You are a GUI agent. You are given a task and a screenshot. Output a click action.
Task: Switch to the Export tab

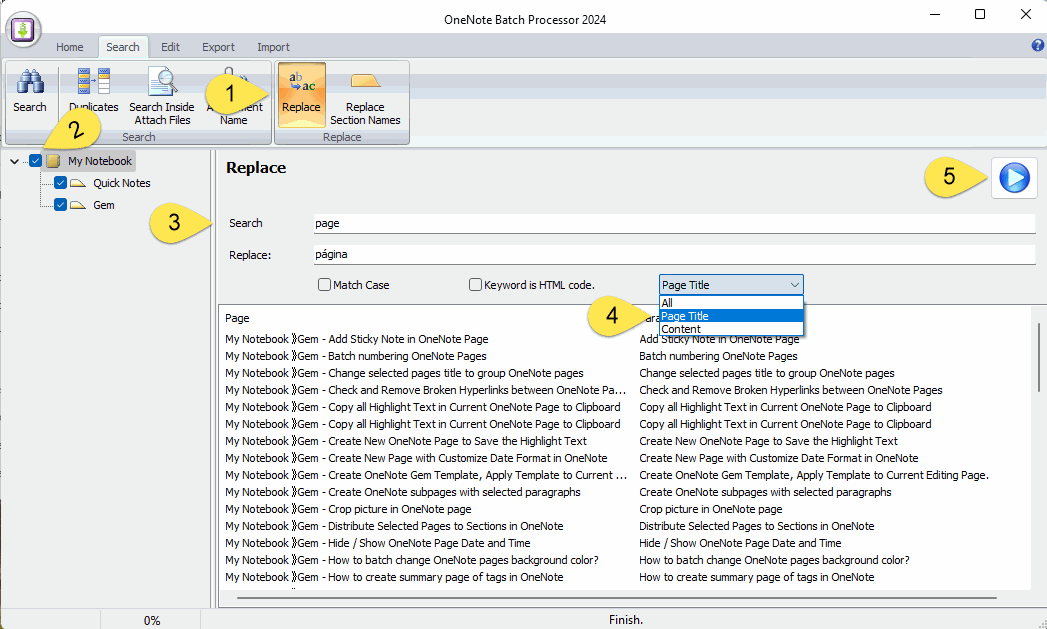pos(218,47)
